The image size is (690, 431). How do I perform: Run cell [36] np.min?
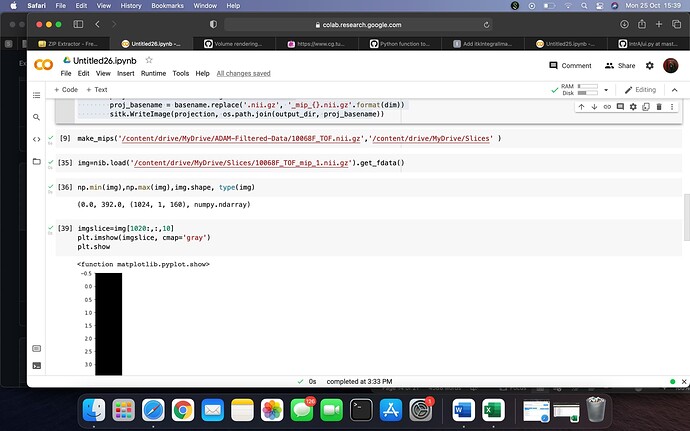[65, 187]
